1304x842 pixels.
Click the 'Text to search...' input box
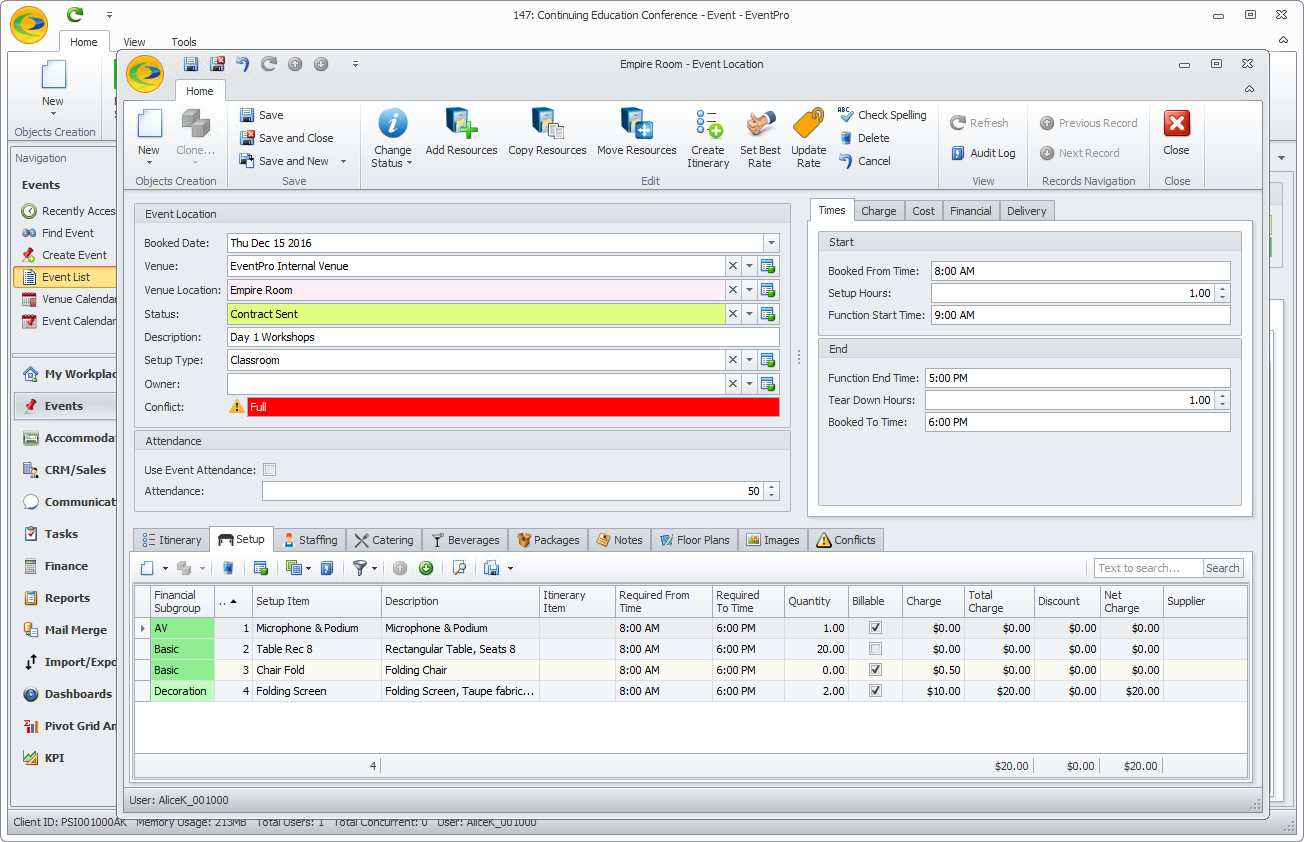tap(1148, 568)
